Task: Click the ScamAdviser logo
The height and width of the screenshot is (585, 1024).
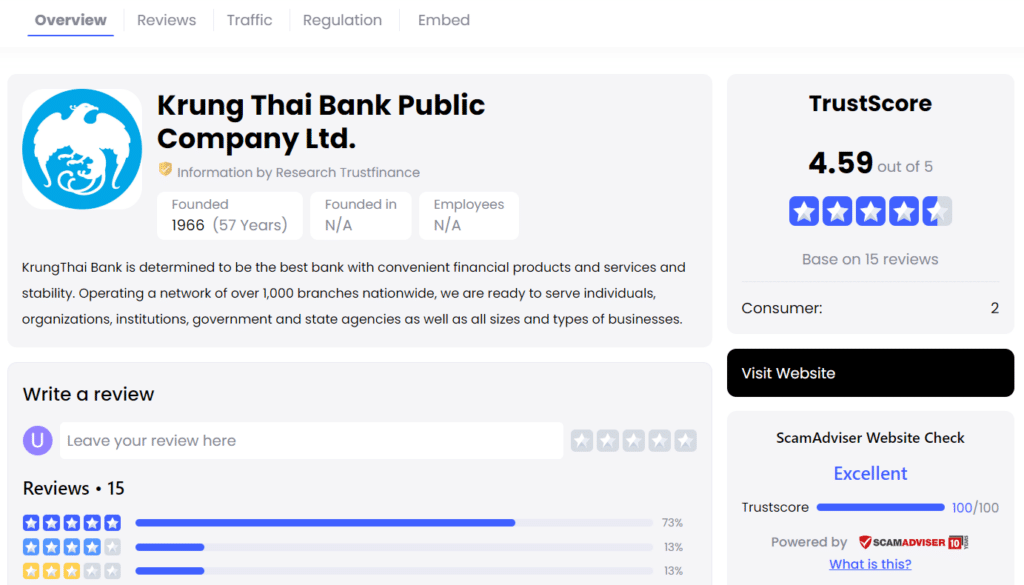Action: 913,541
